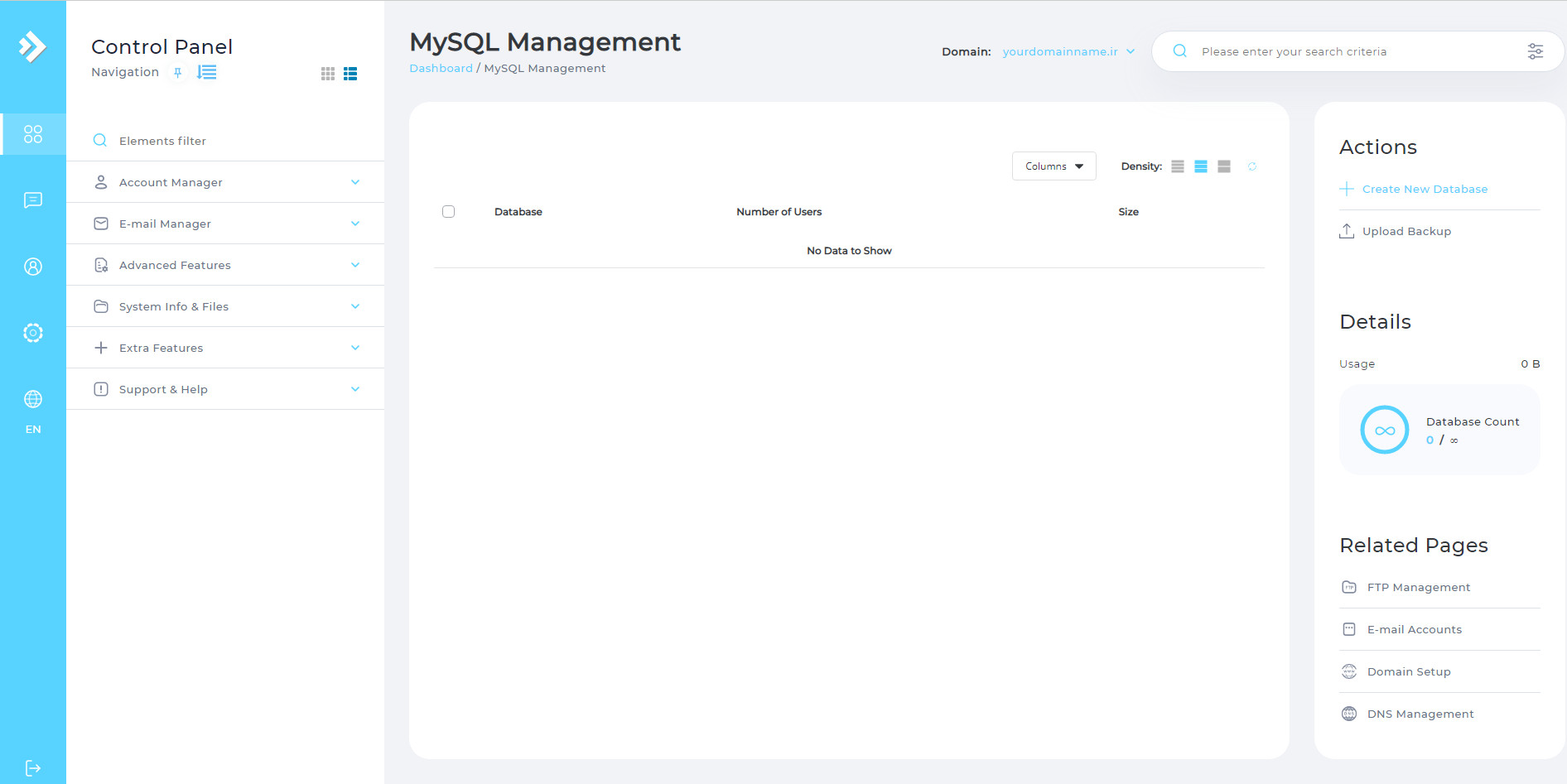Click the Domain Setup globe icon
1567x784 pixels.
pos(1349,671)
